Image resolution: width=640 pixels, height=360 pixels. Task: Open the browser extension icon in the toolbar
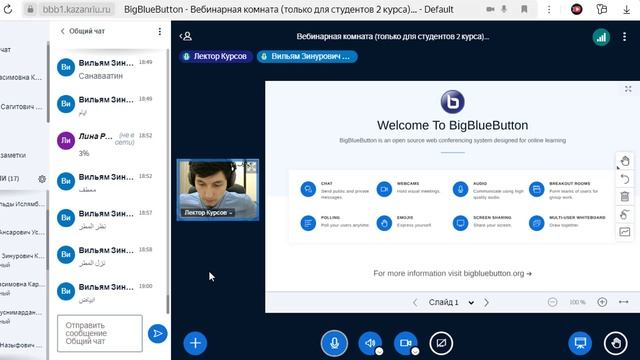[x=602, y=9]
